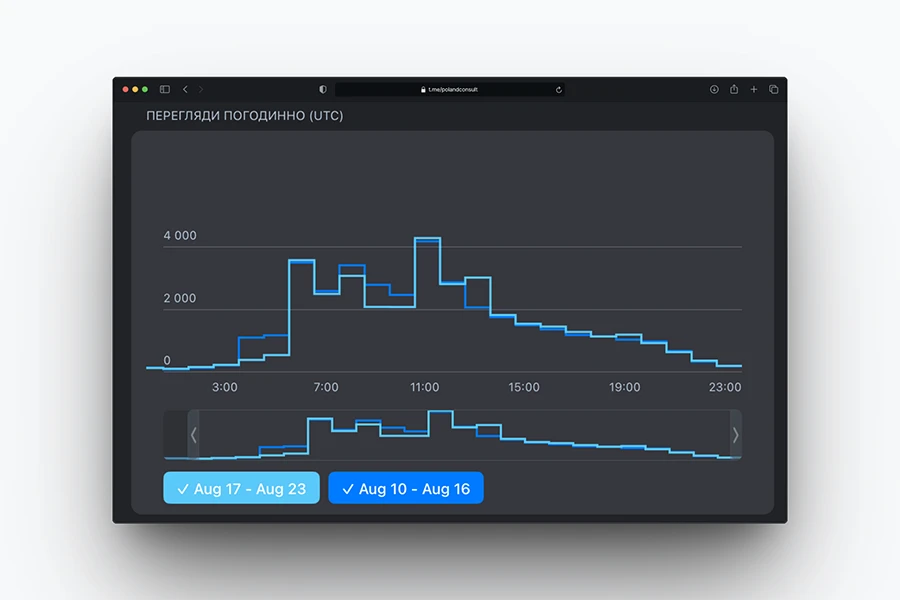Image resolution: width=900 pixels, height=600 pixels.
Task: Toggle the Aug 17 - Aug 23 series
Action: tap(241, 488)
